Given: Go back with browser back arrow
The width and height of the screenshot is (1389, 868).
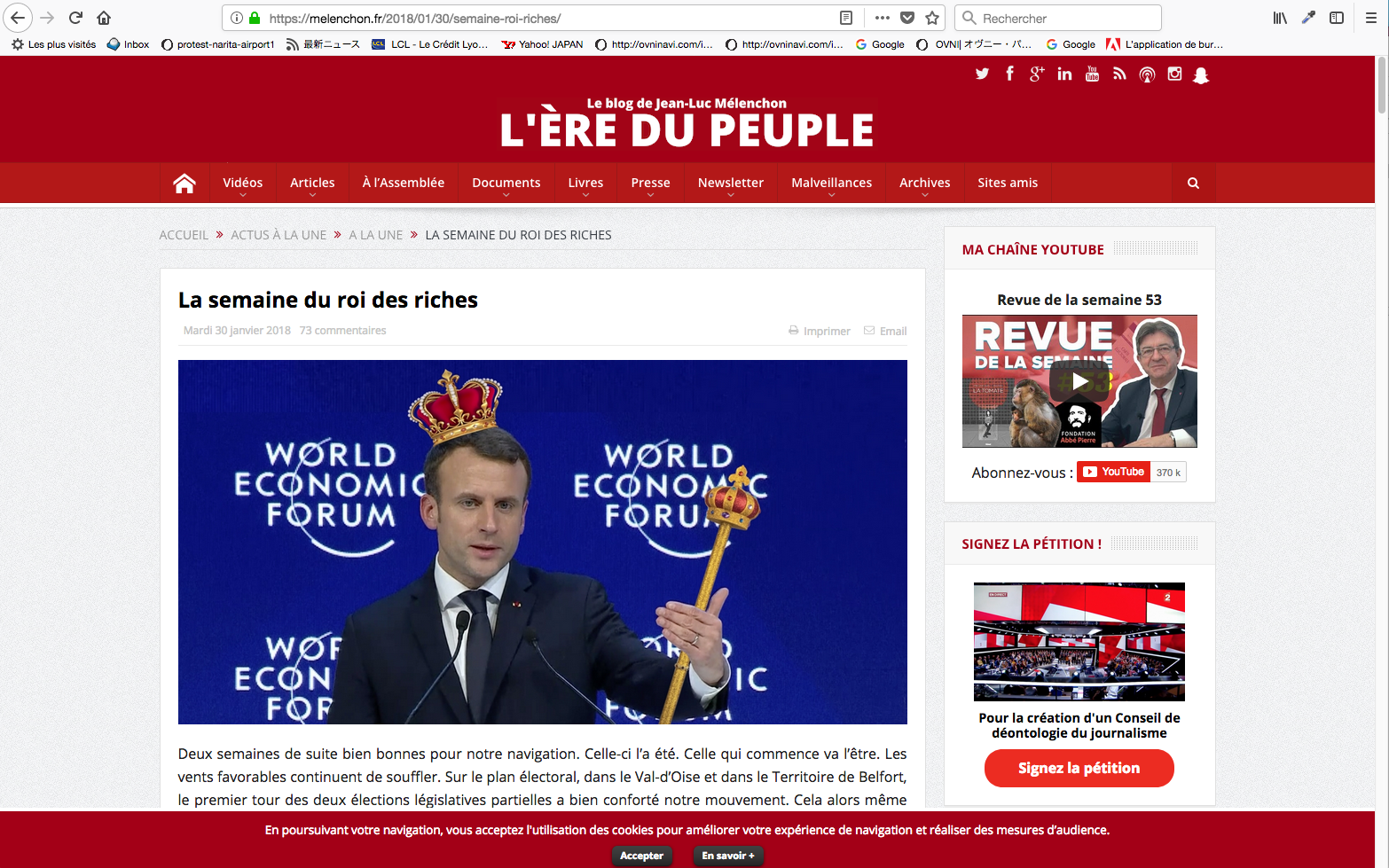Looking at the screenshot, I should pyautogui.click(x=18, y=18).
